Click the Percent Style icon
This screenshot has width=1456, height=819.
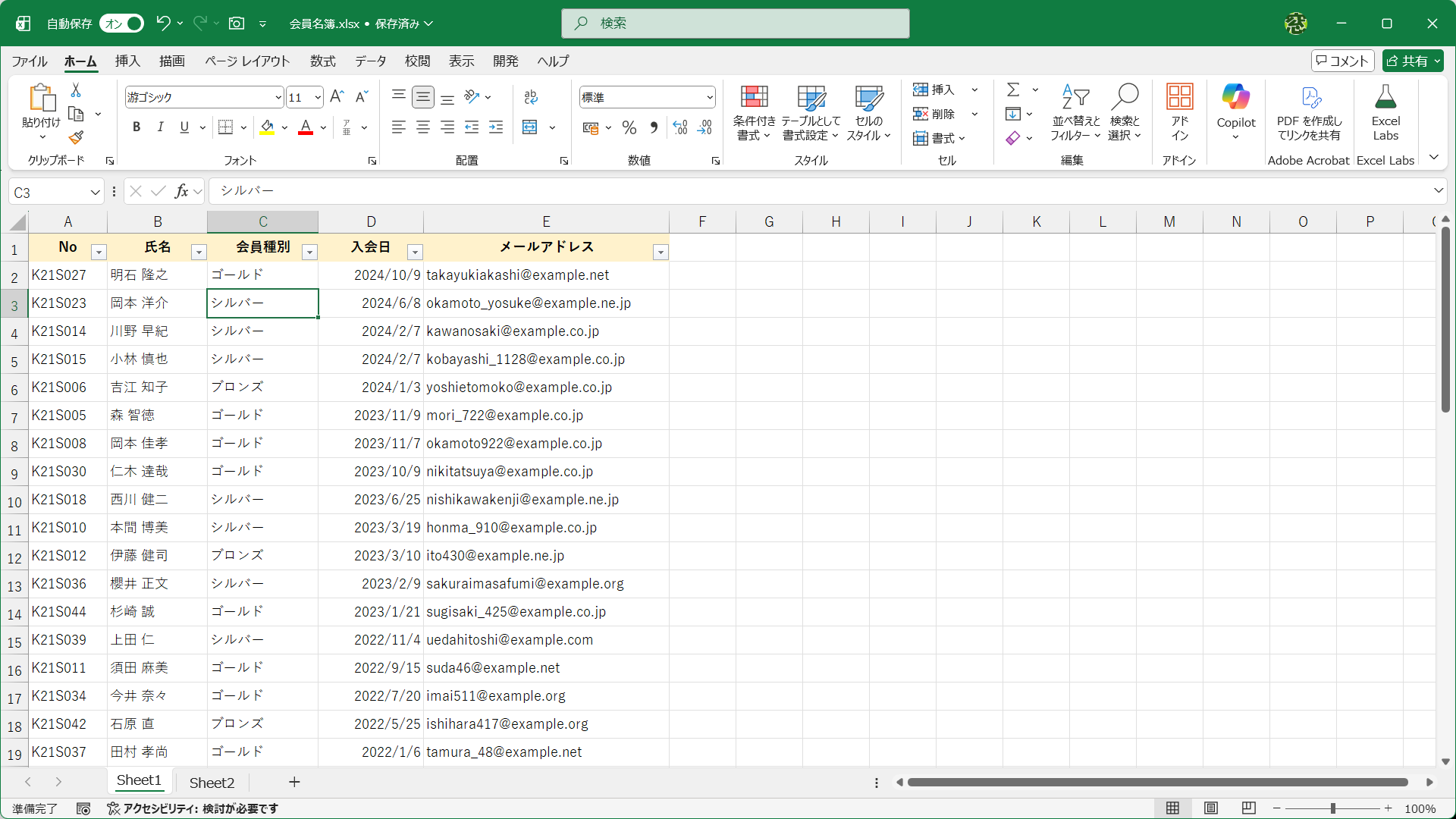629,127
